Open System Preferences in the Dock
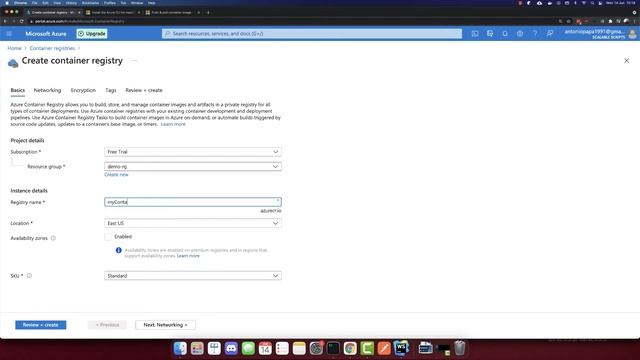640x360 pixels. 316,348
